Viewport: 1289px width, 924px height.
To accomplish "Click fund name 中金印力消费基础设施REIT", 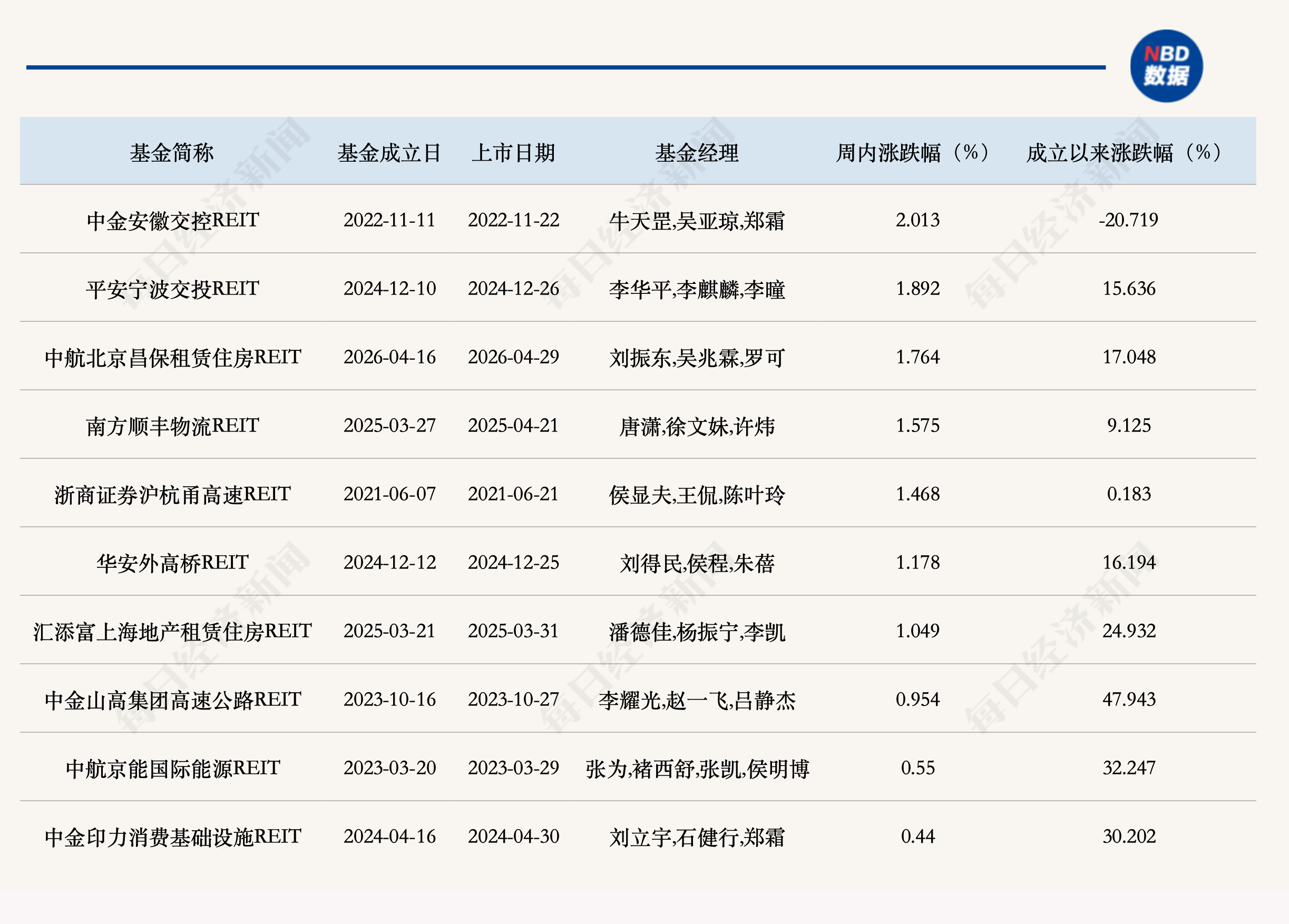I will 173,837.
